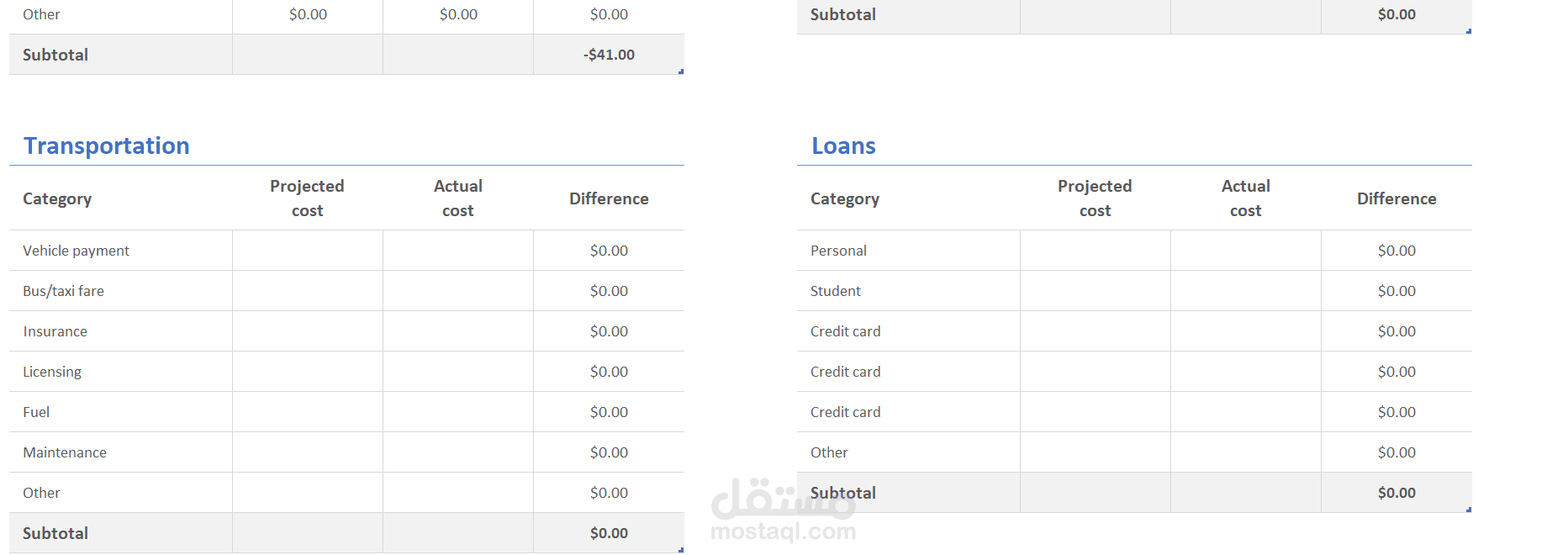Image resolution: width=1568 pixels, height=555 pixels.
Task: Click the -$41.00 subtotal cell
Action: pyautogui.click(x=609, y=55)
